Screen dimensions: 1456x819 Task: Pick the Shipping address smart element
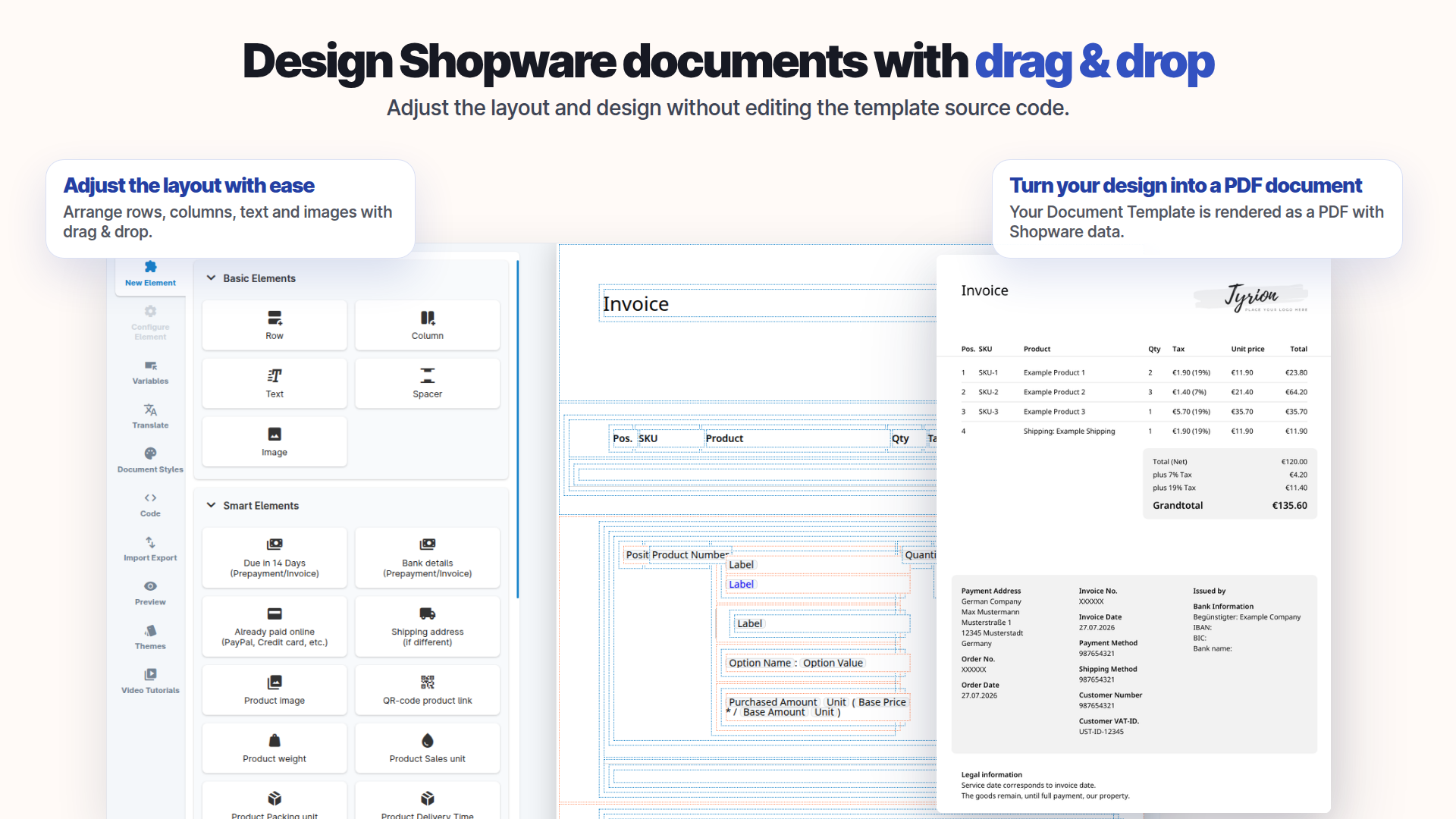coord(428,626)
